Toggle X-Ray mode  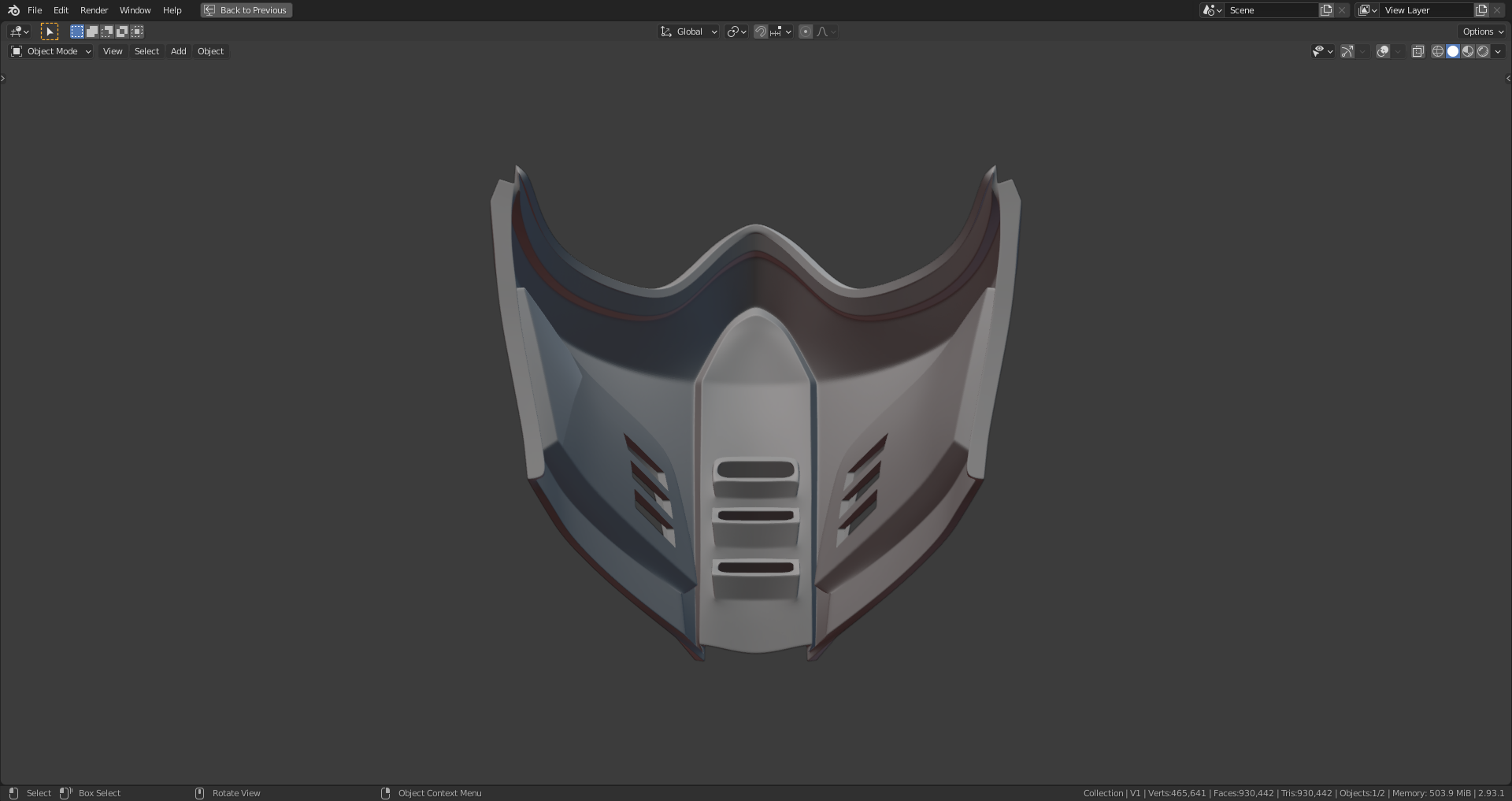coord(1418,51)
